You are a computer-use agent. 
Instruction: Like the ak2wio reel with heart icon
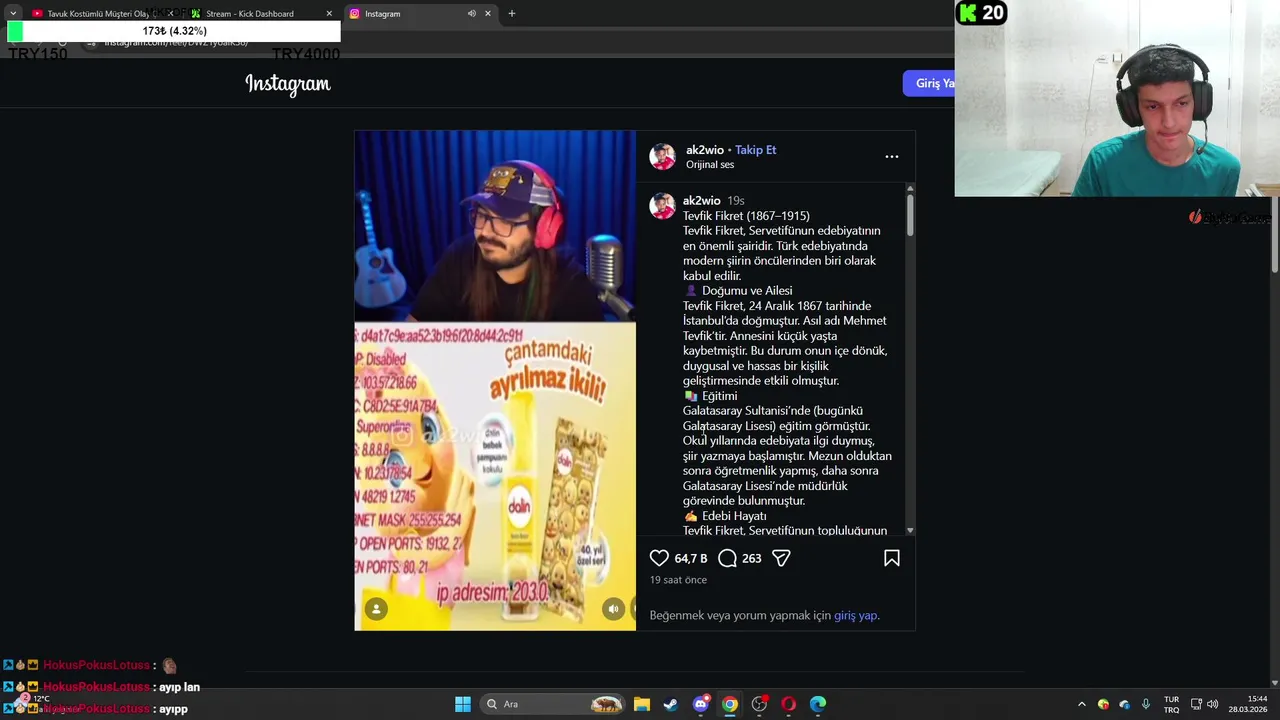pos(659,558)
